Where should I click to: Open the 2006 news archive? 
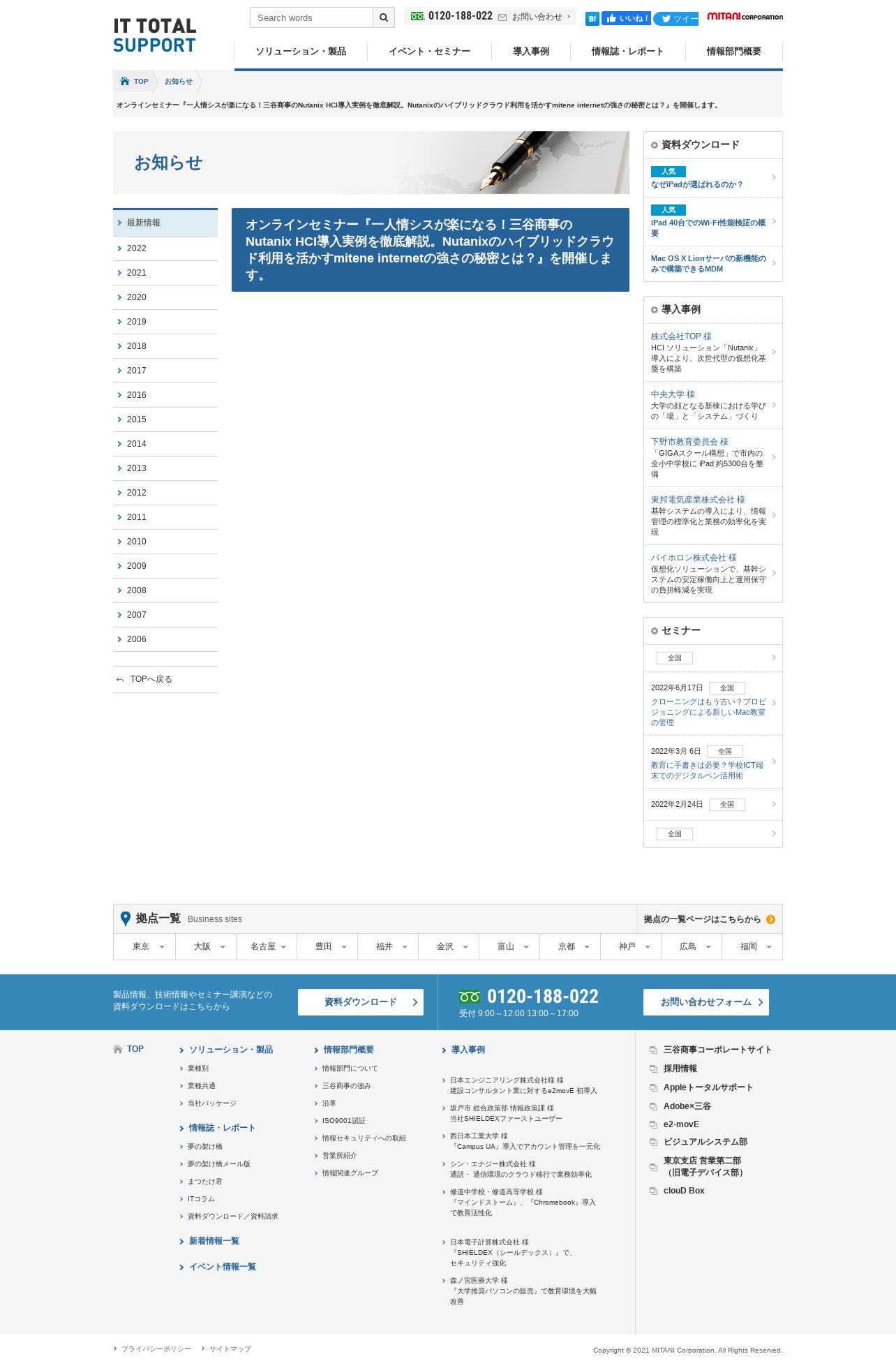pyautogui.click(x=165, y=639)
